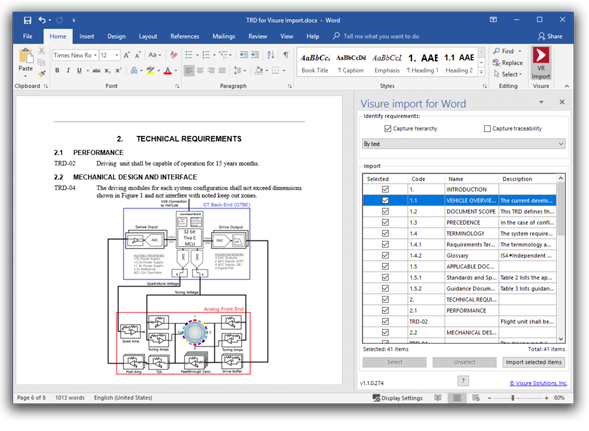
Task: Open the File tab
Action: [x=27, y=36]
